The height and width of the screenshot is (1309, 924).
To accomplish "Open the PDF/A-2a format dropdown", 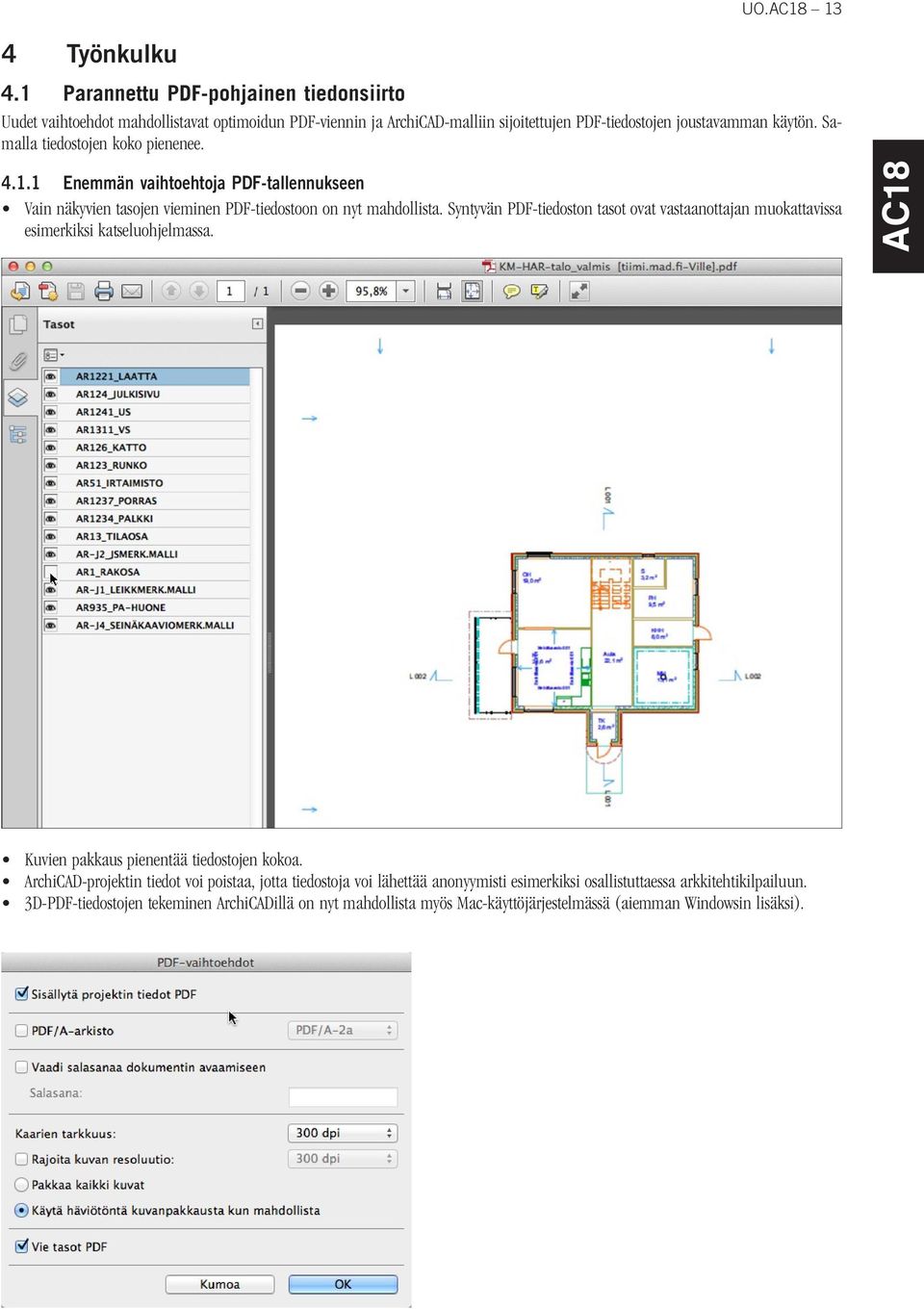I will 343,1030.
